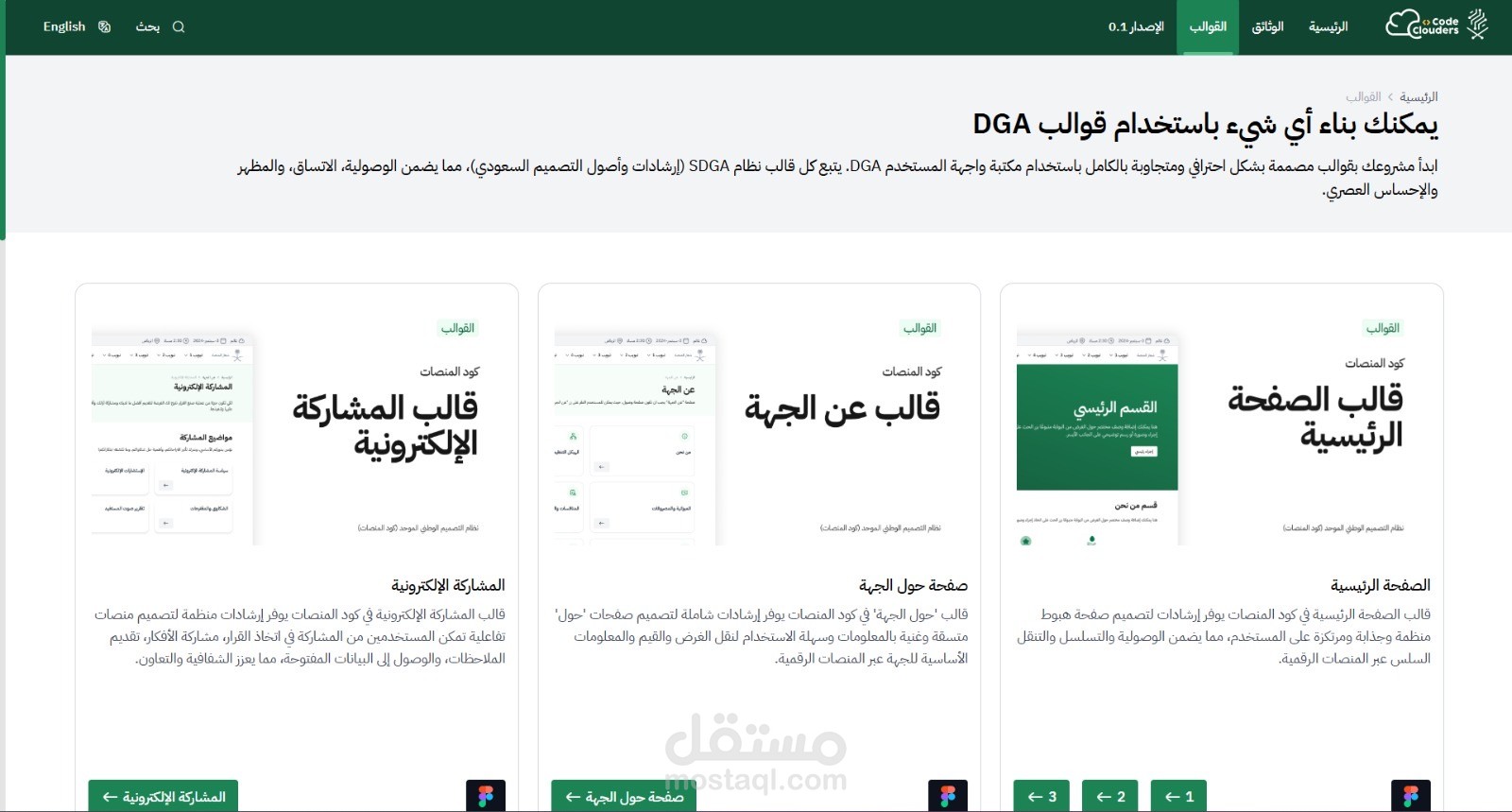Image resolution: width=1512 pixels, height=812 pixels.
Task: Open homepage template variant 1
Action: pos(1178,796)
